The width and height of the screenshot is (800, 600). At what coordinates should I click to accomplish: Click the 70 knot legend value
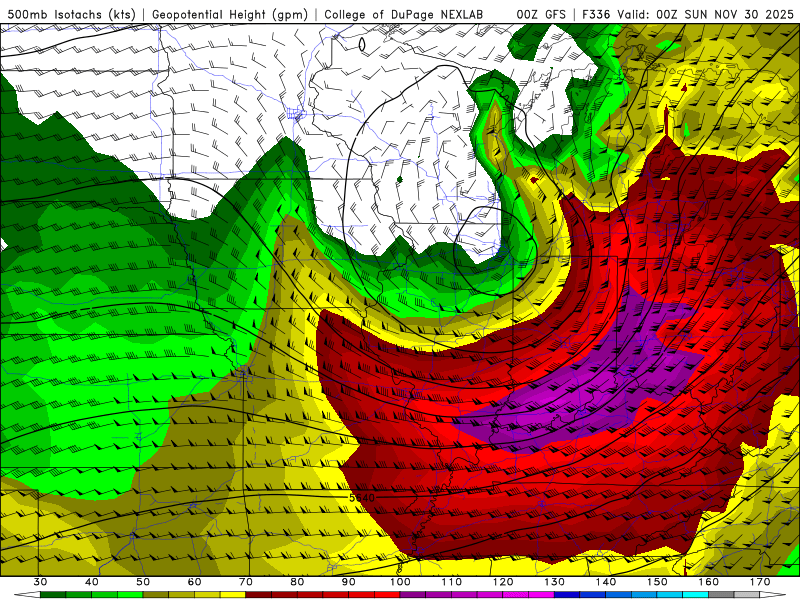(246, 582)
